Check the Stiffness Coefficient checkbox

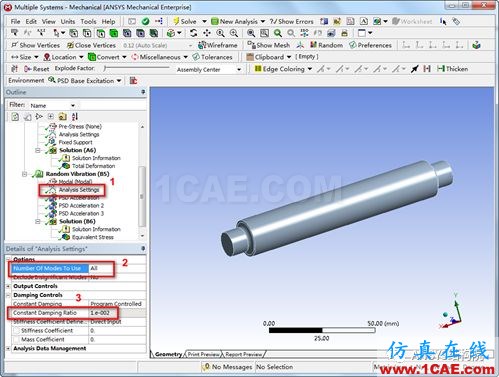coord(16,330)
